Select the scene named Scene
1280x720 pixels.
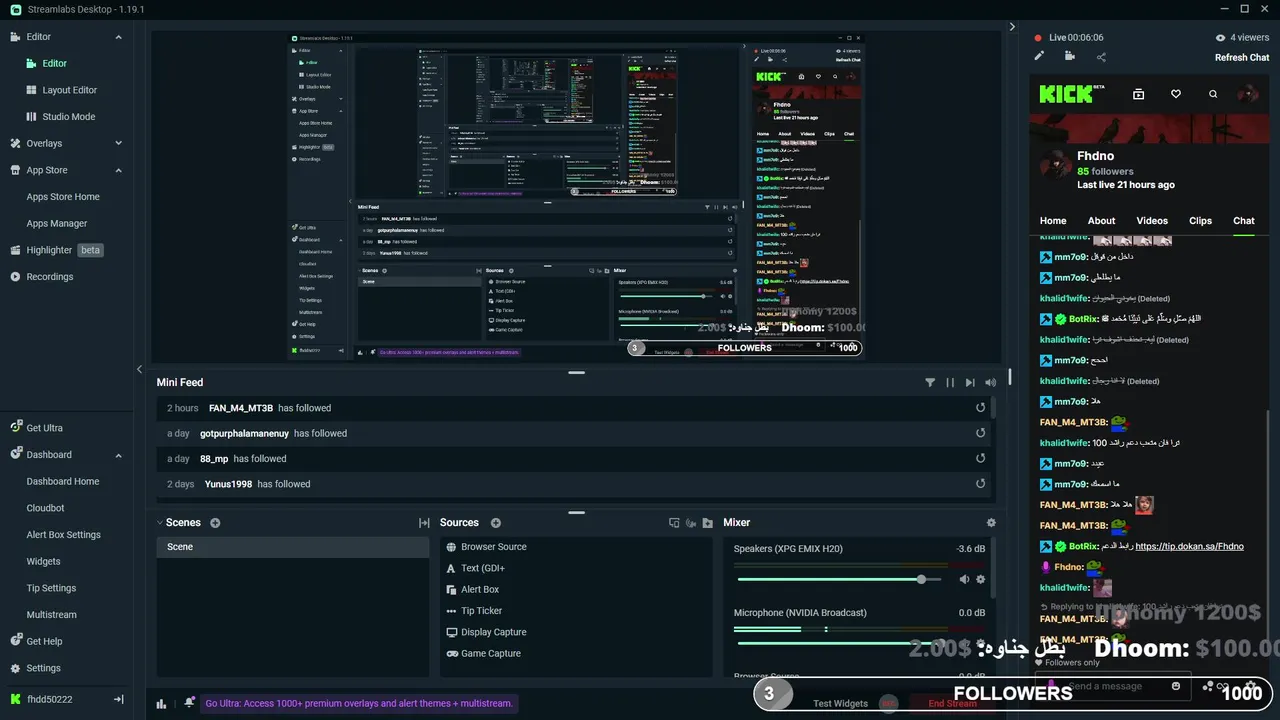pos(293,547)
